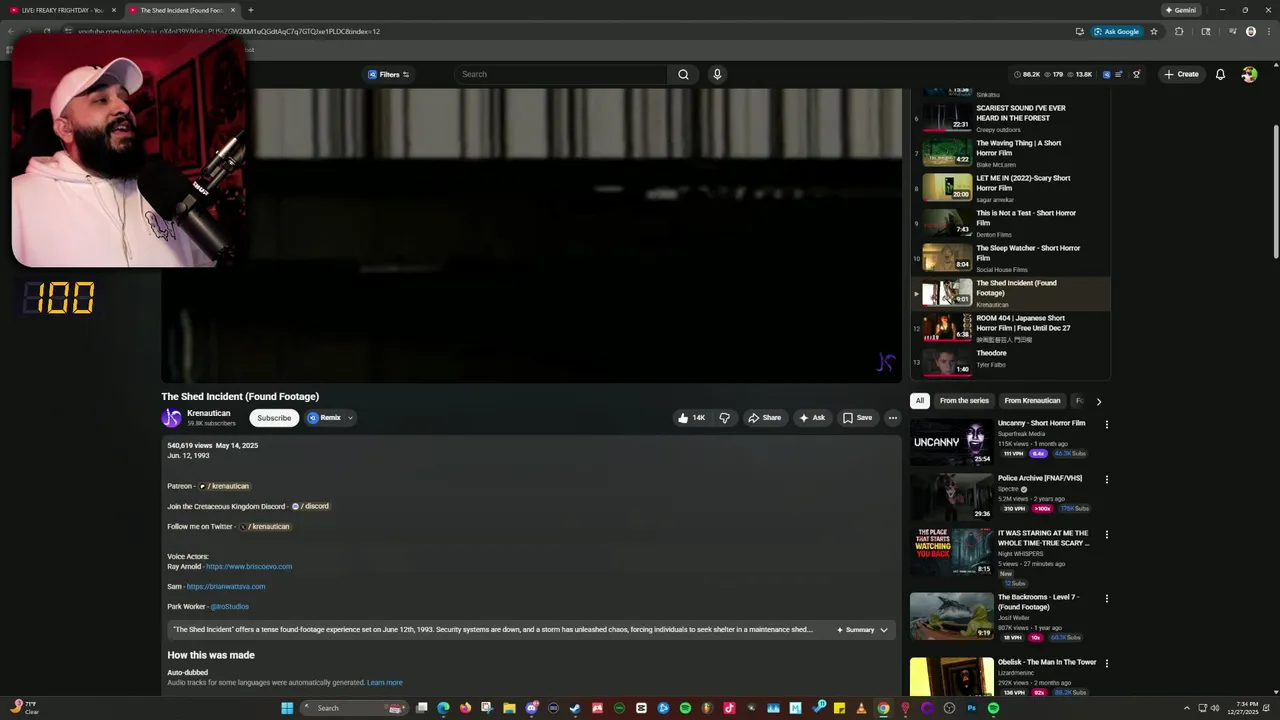This screenshot has height=720, width=1280.
Task: Play ROOM 404 Japanese Short Horror Film
Action: click(x=1010, y=328)
